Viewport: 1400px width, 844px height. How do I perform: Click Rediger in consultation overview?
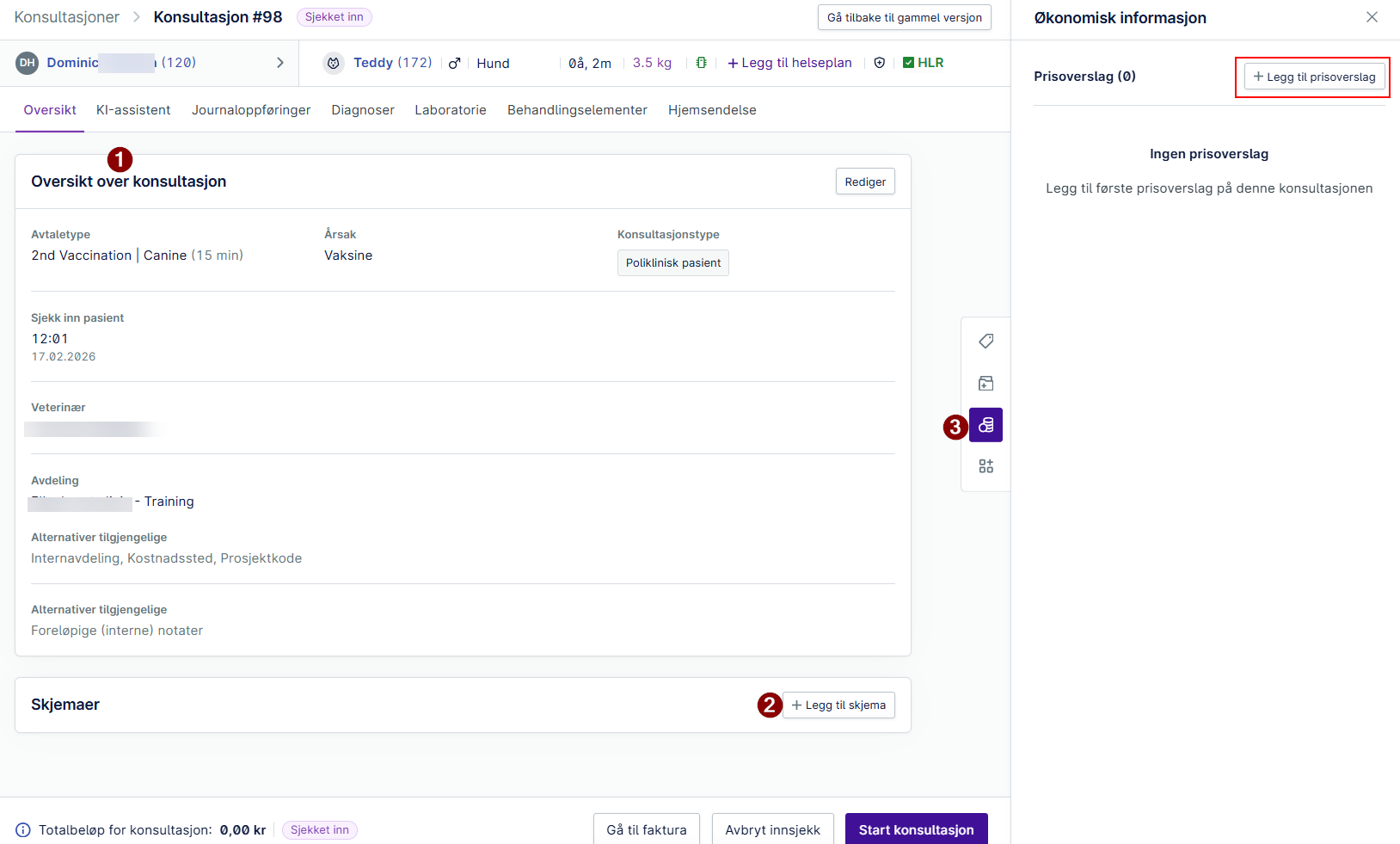(865, 182)
